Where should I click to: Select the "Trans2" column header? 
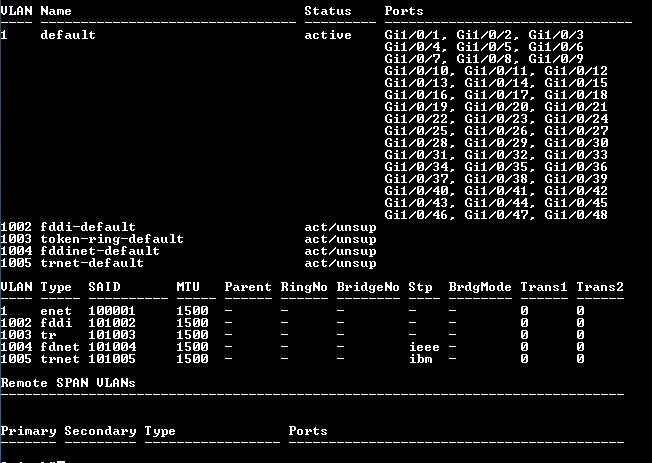(600, 287)
